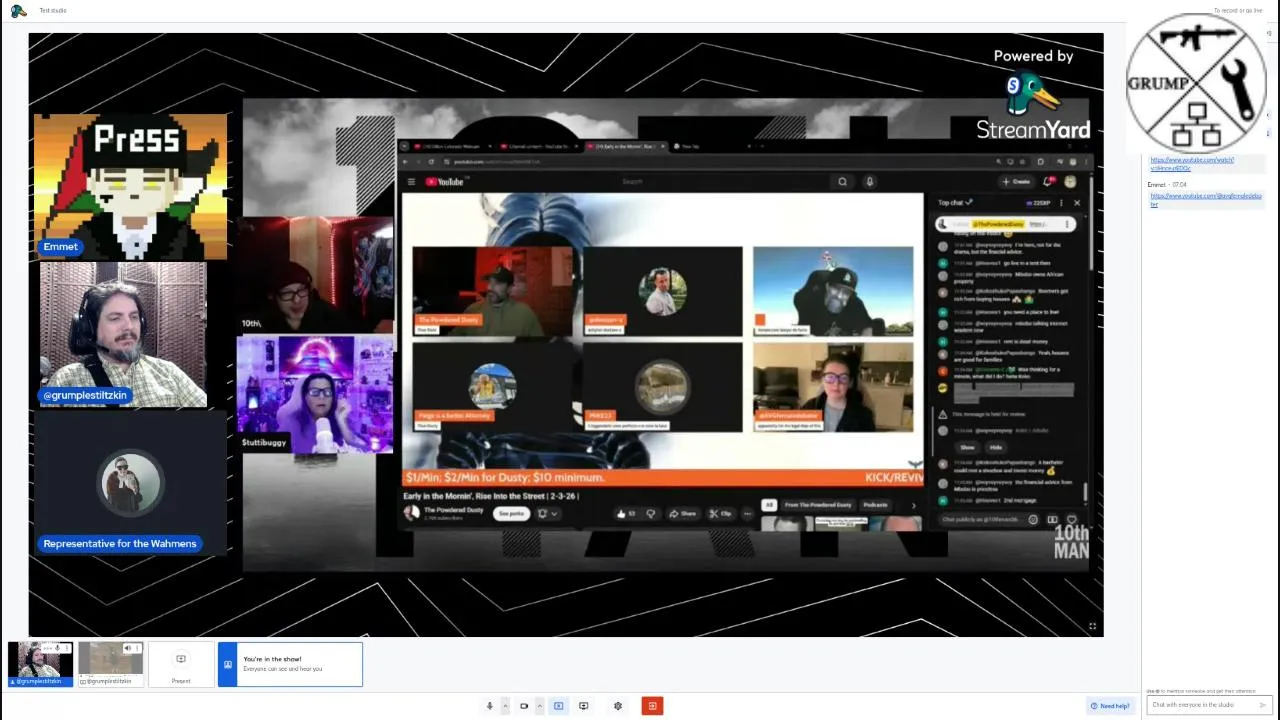Turn off the camera in the studio toolbar
The width and height of the screenshot is (1280, 720).
coord(524,706)
